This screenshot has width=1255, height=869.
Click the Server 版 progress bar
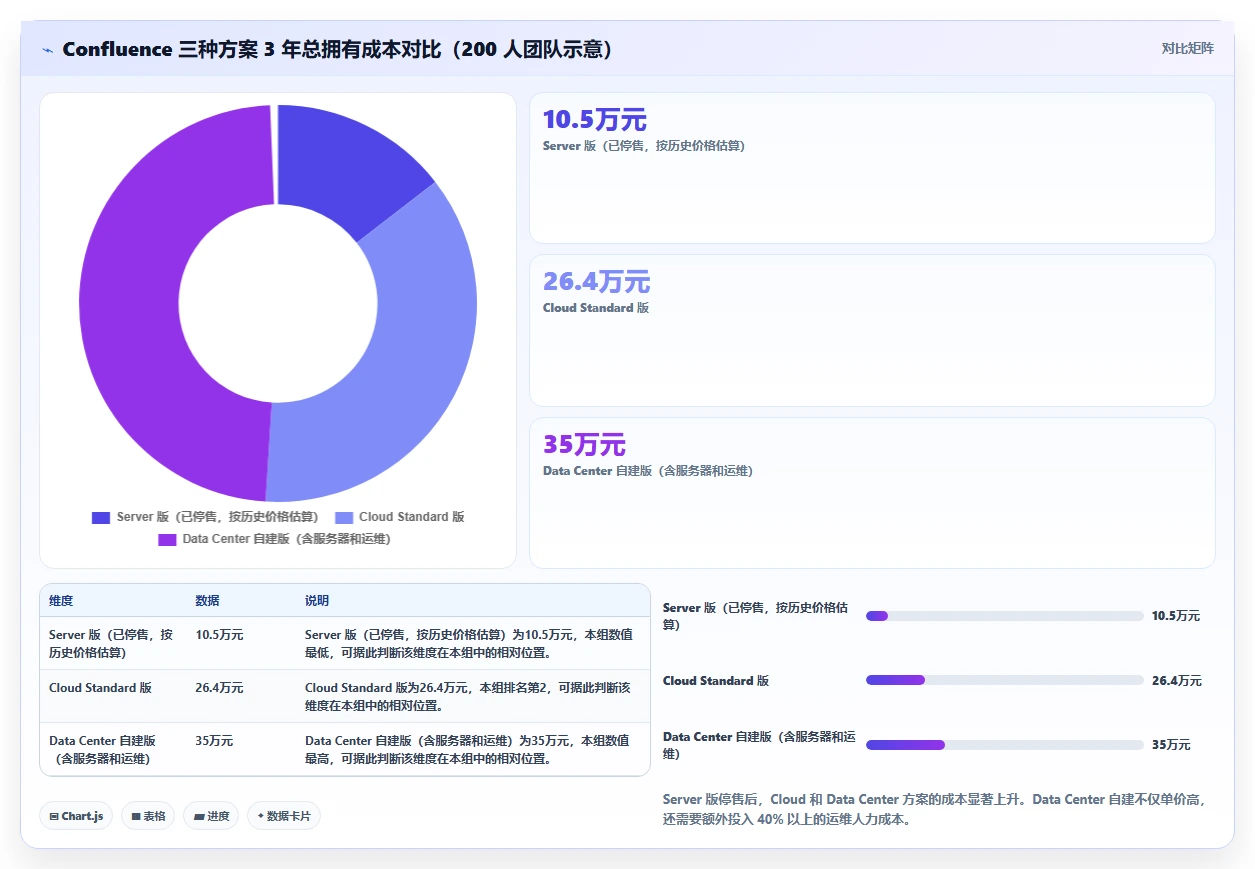[x=1004, y=616]
